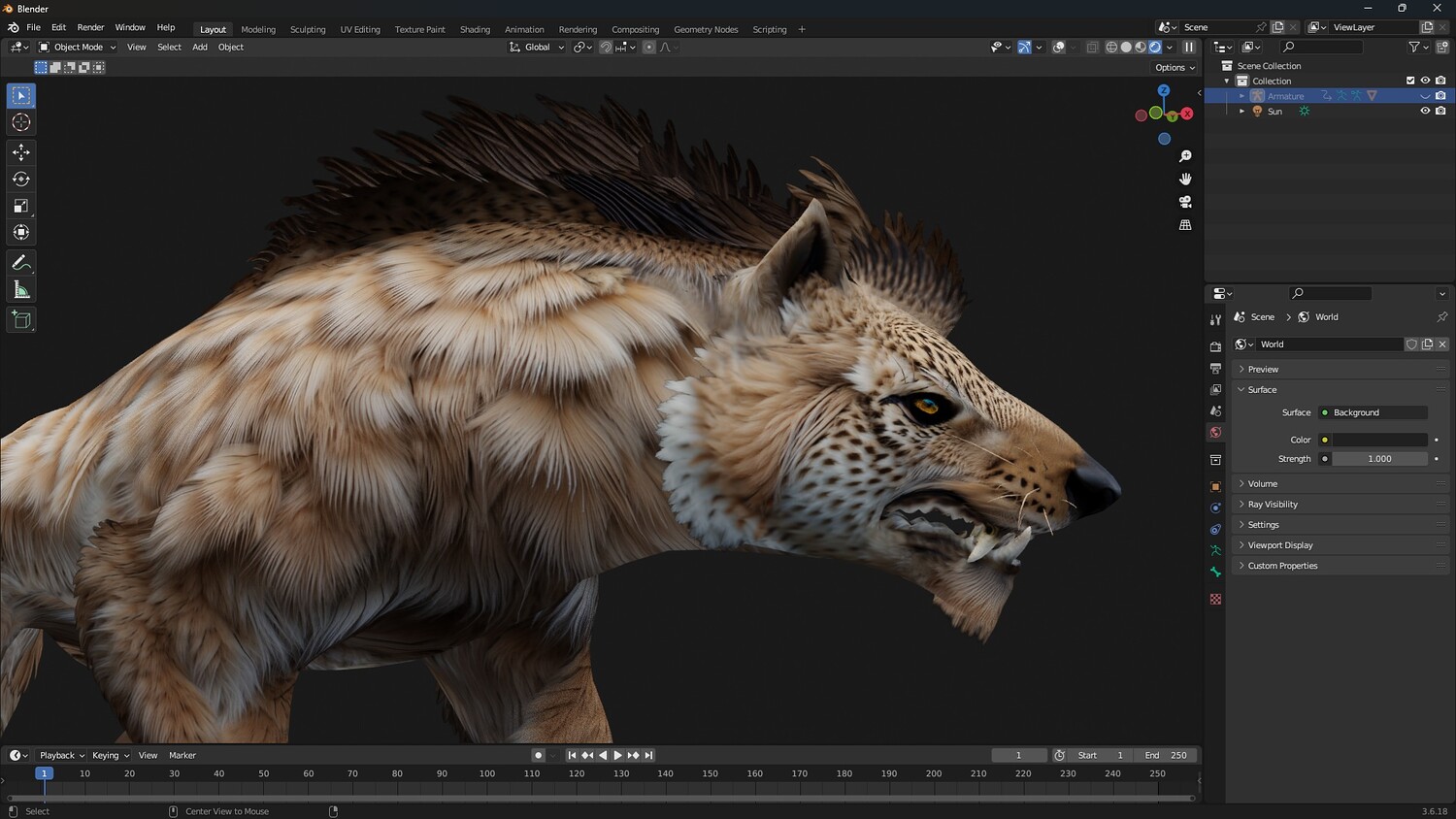Uncheck the Collection exclude checkbox
The height and width of the screenshot is (819, 1456).
pos(1410,81)
